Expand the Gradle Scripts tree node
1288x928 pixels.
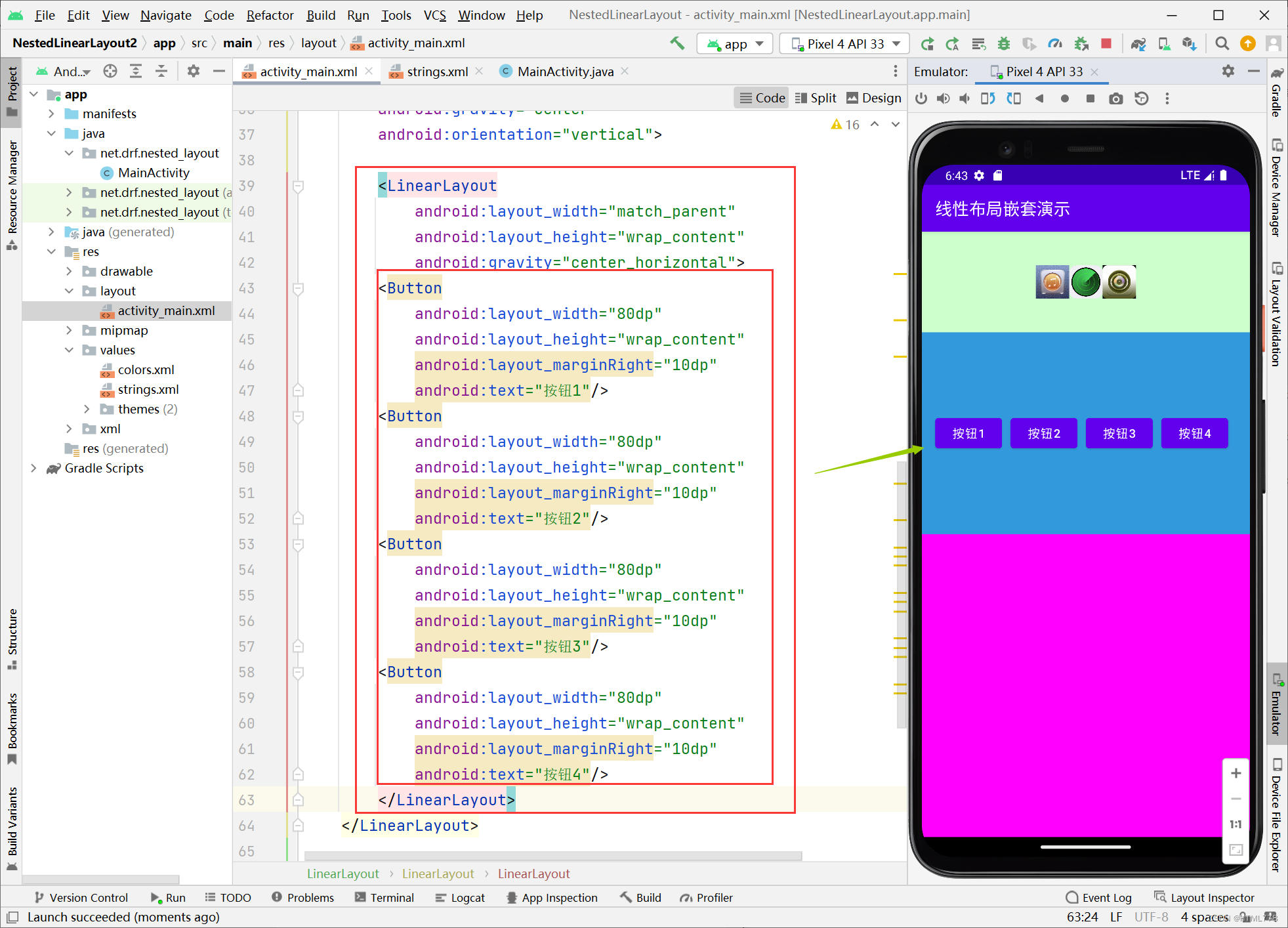click(x=33, y=468)
